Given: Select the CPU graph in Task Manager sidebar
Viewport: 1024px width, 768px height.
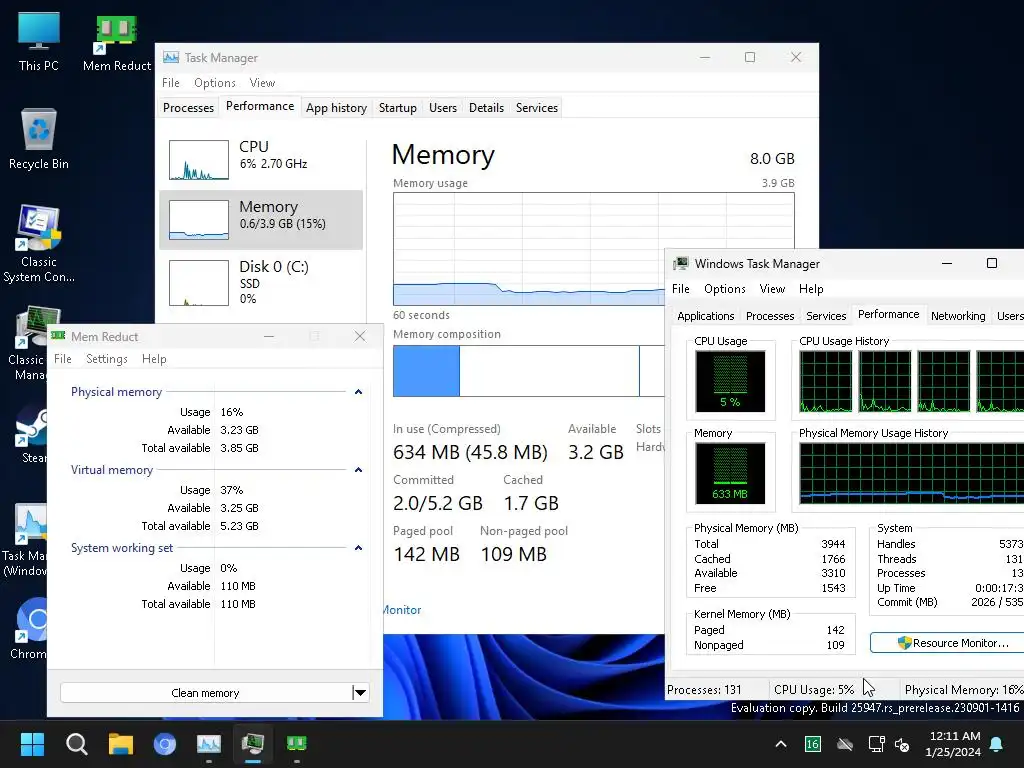Looking at the screenshot, I should point(199,159).
